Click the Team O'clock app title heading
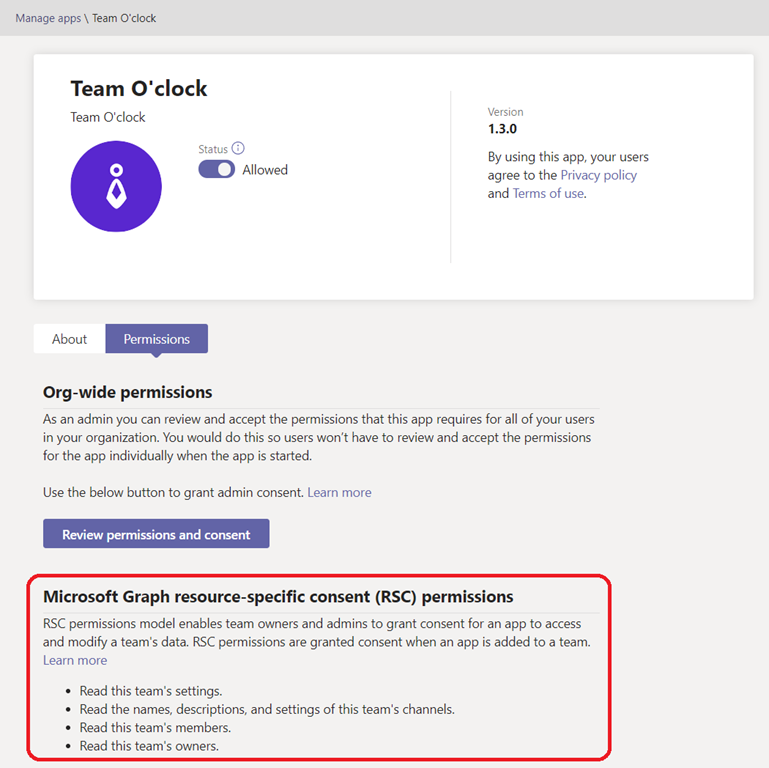 [x=139, y=88]
